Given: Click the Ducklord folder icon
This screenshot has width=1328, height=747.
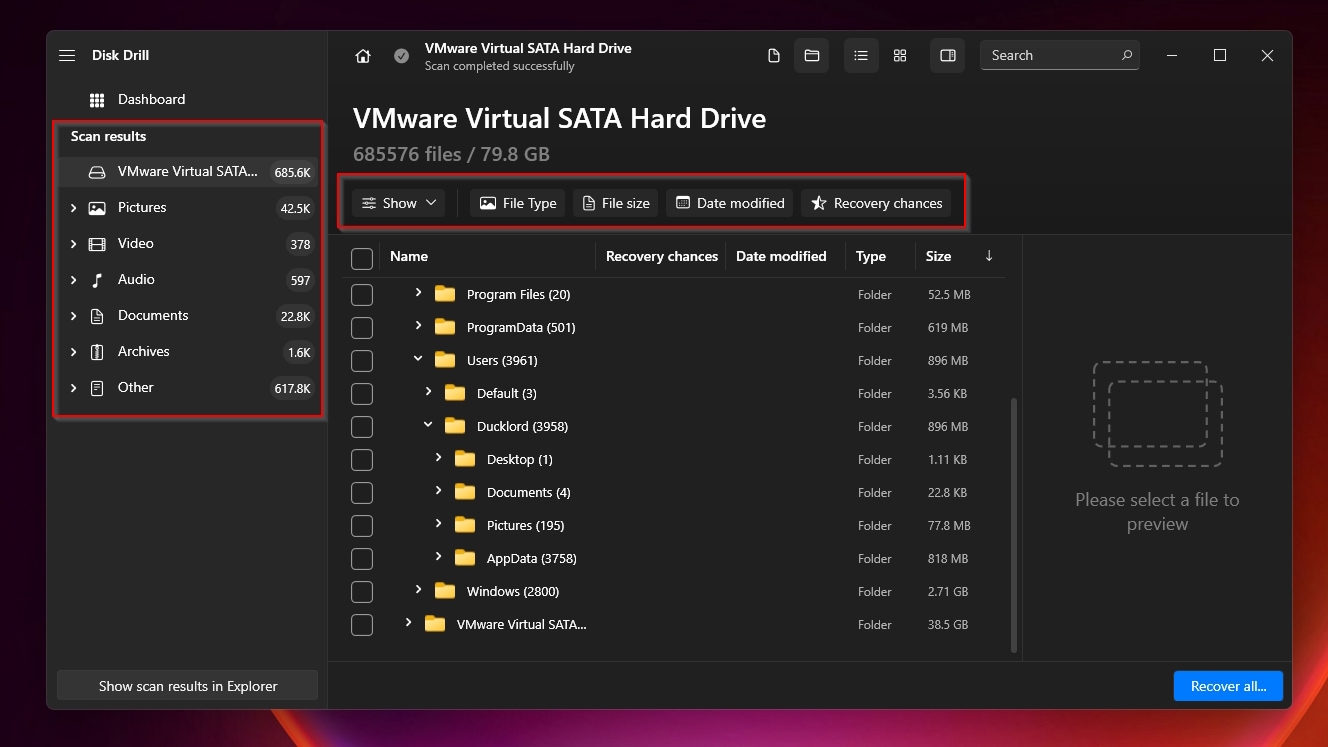Looking at the screenshot, I should pos(455,426).
